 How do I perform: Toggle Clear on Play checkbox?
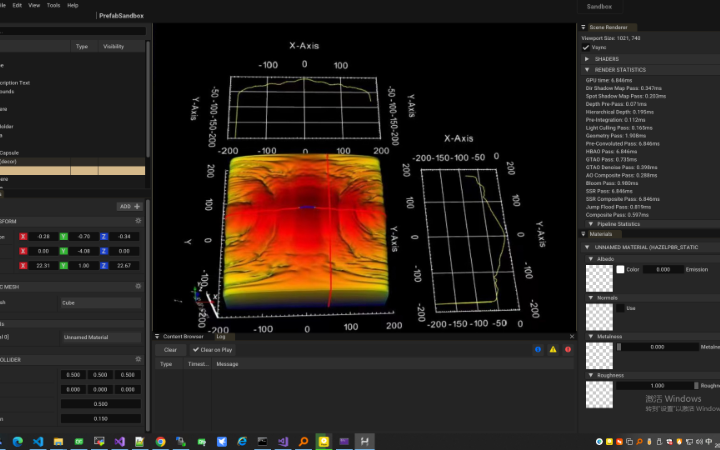pyautogui.click(x=196, y=350)
